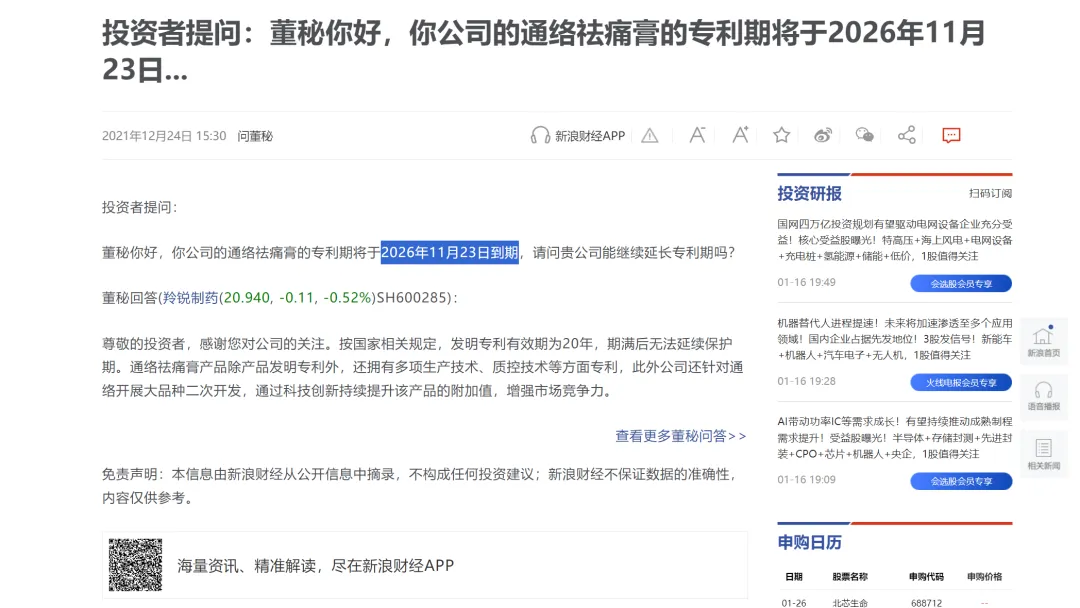The image size is (1080, 608).
Task: Click 海量资讯 app promotion text
Action: coord(315,565)
